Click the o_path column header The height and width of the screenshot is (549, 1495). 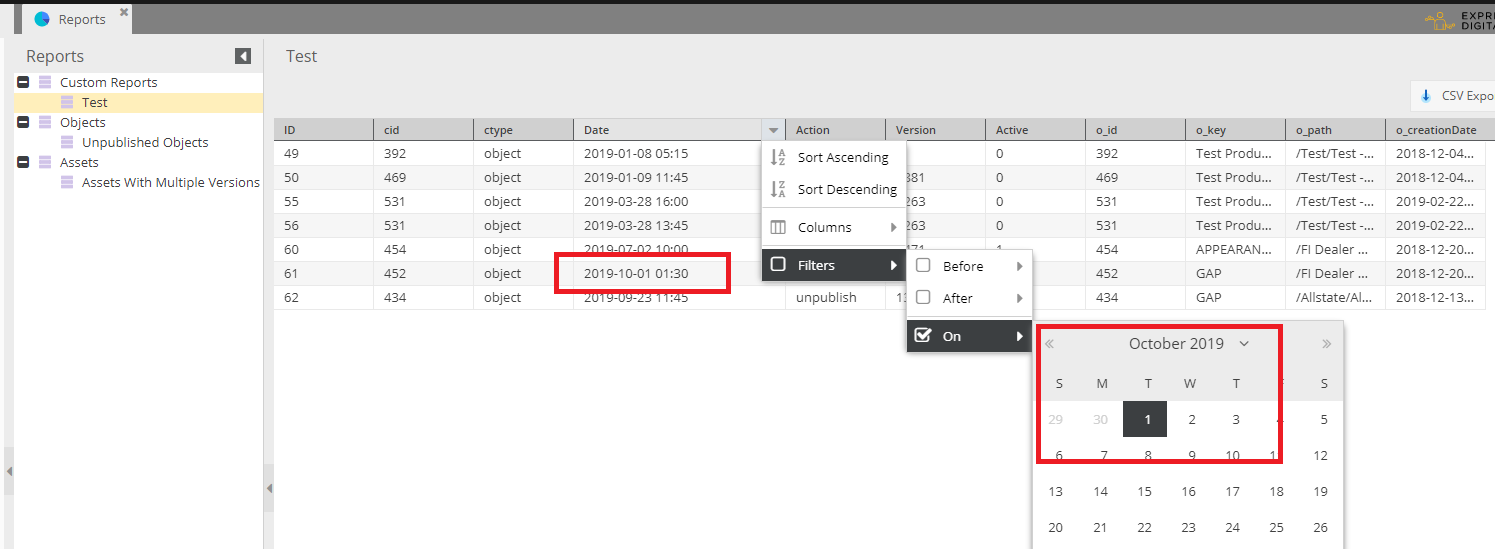point(1336,130)
